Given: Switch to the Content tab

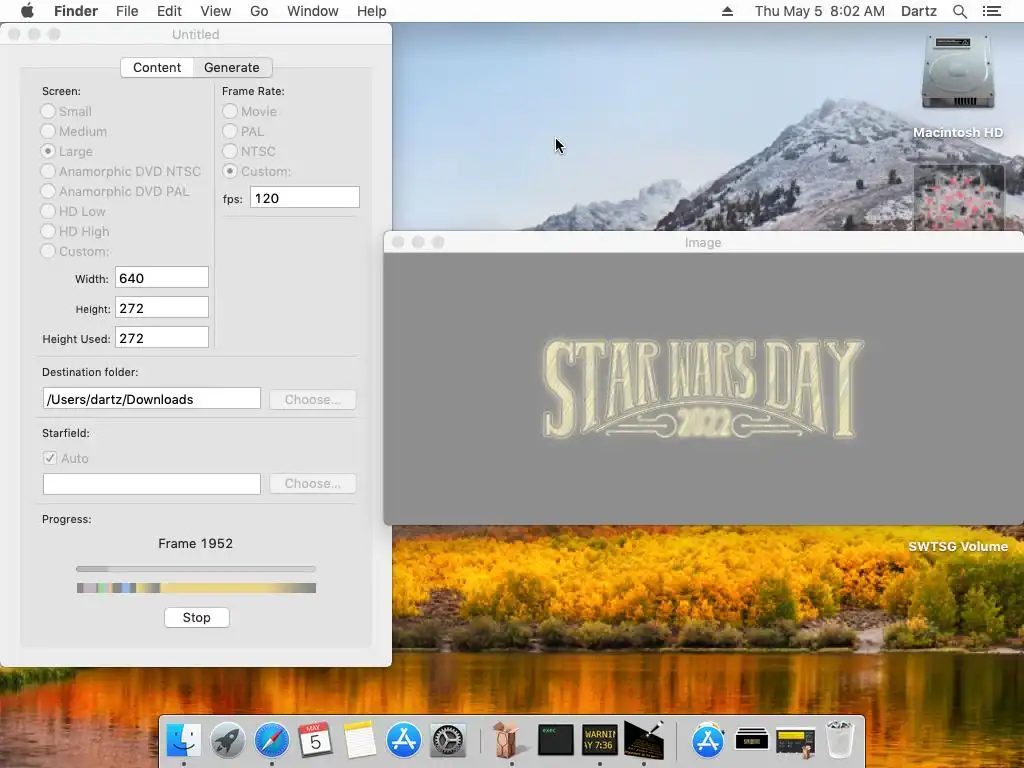Looking at the screenshot, I should tap(157, 67).
